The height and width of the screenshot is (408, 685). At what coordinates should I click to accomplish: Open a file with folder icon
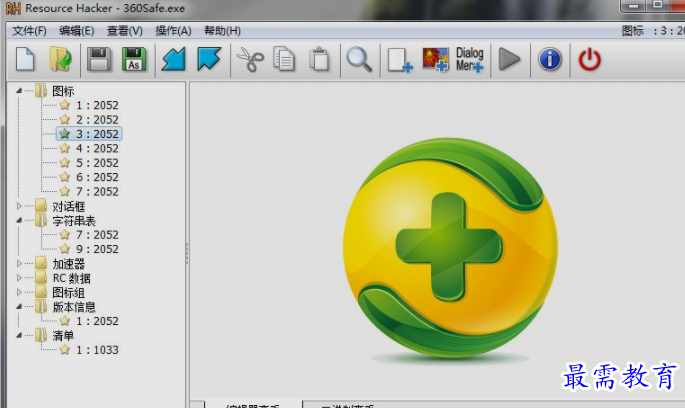click(x=60, y=59)
